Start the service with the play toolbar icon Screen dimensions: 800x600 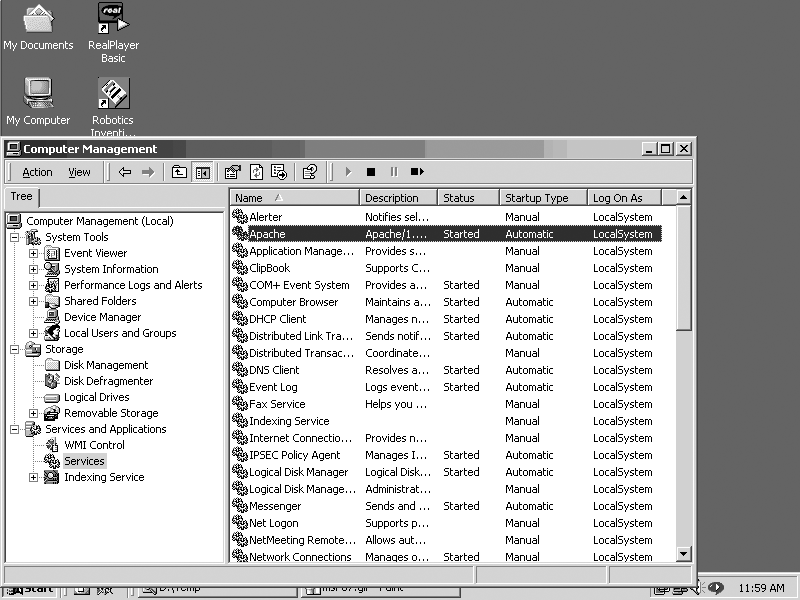click(x=348, y=172)
